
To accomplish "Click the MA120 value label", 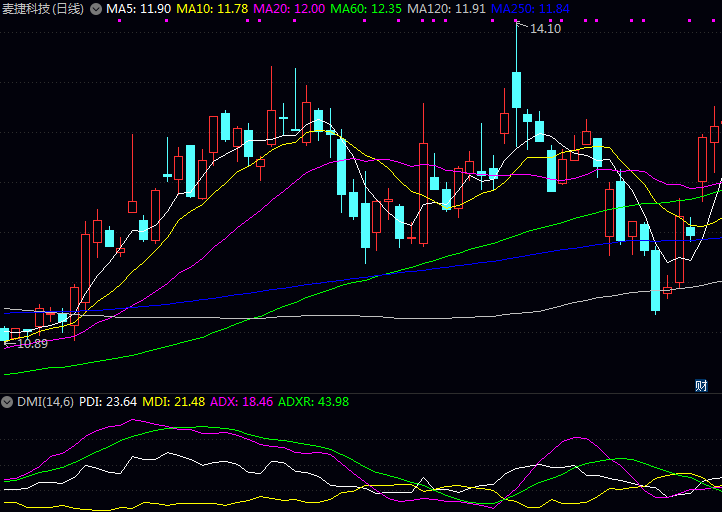I will 447,8.
